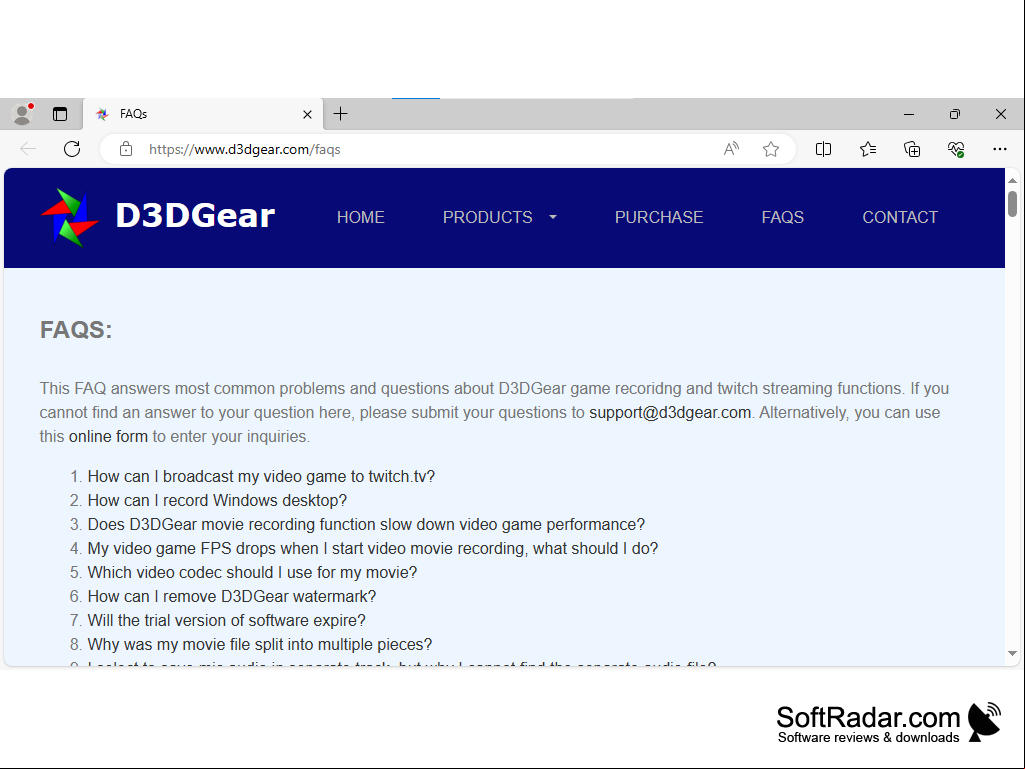Click the D3DGear logo

pyautogui.click(x=158, y=217)
